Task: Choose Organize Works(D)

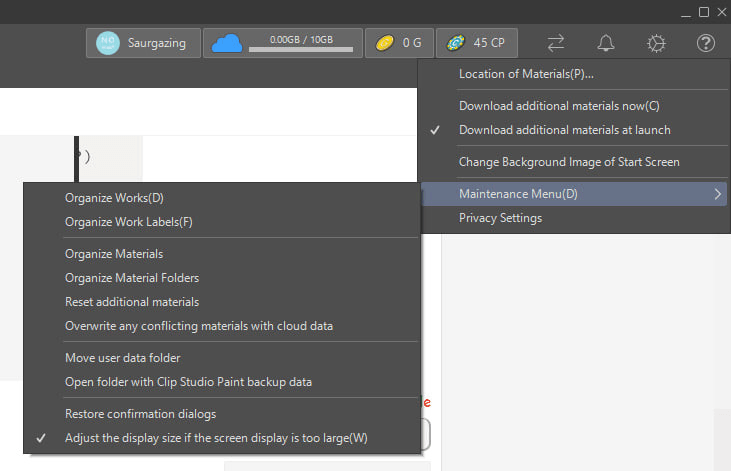Action: pos(222,198)
